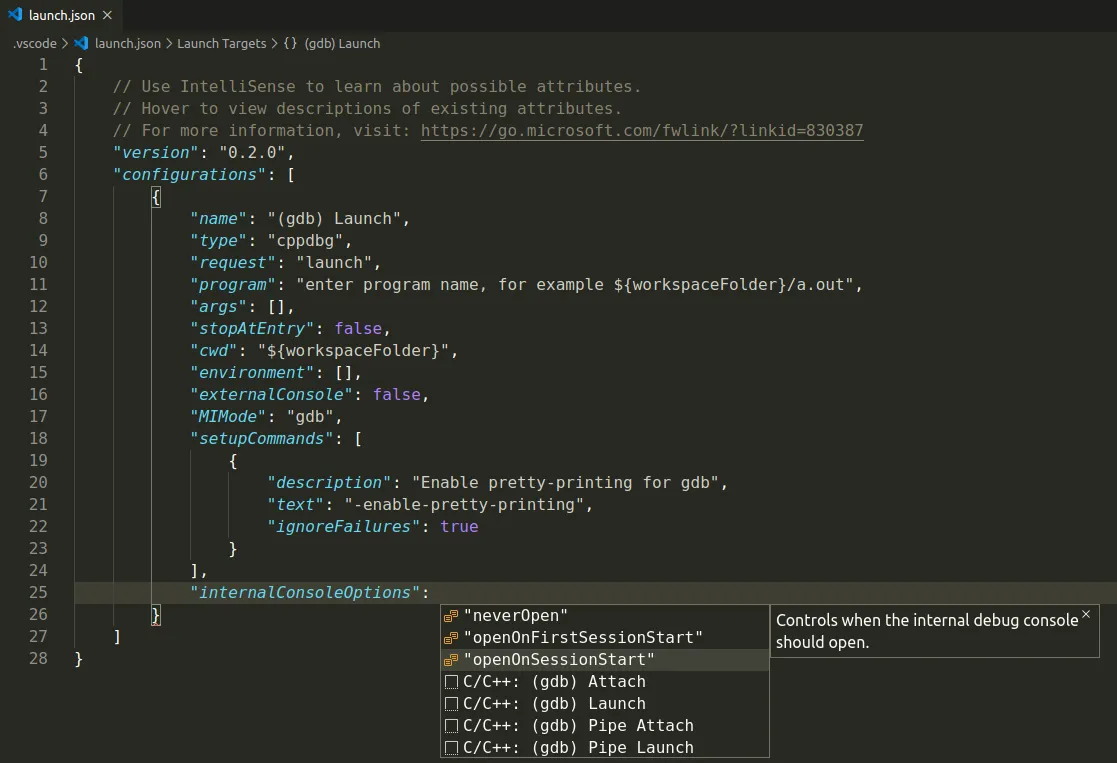Screen dimensions: 1117x763
Task: Click VS Code file icon in breadcrumb
Action: pos(81,43)
